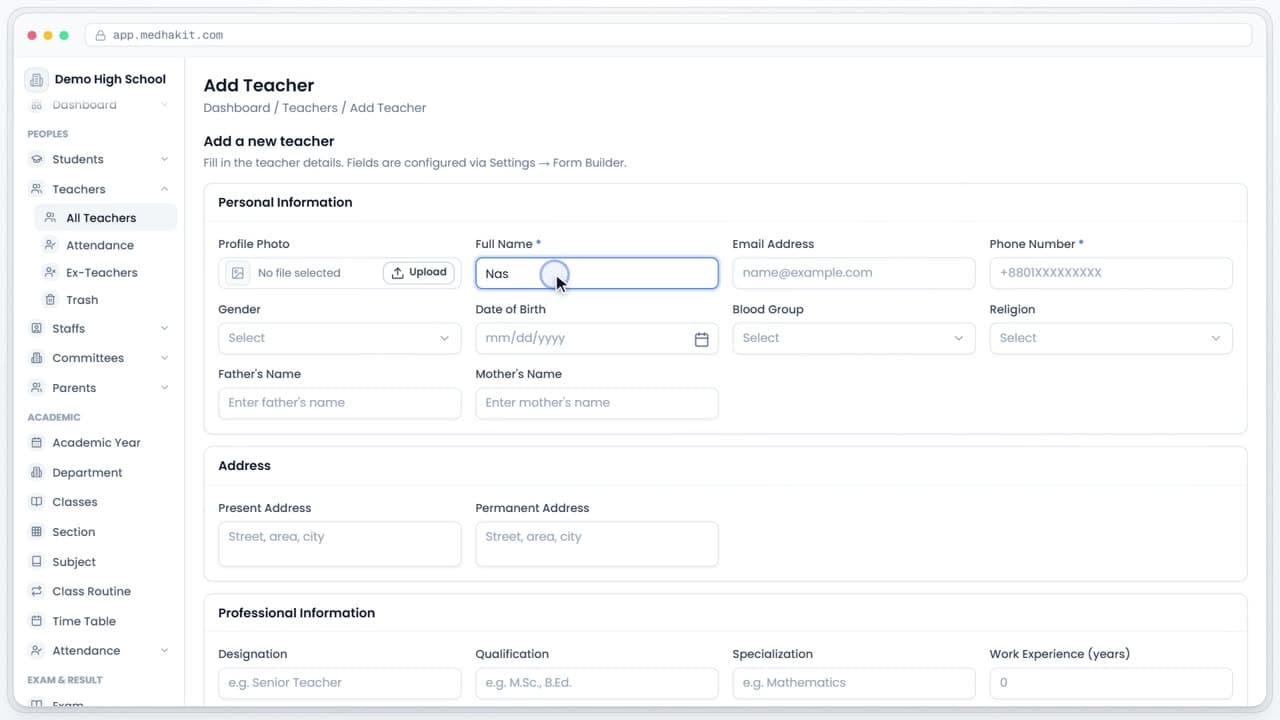Expand the Committees submenu chevron

pos(164,358)
